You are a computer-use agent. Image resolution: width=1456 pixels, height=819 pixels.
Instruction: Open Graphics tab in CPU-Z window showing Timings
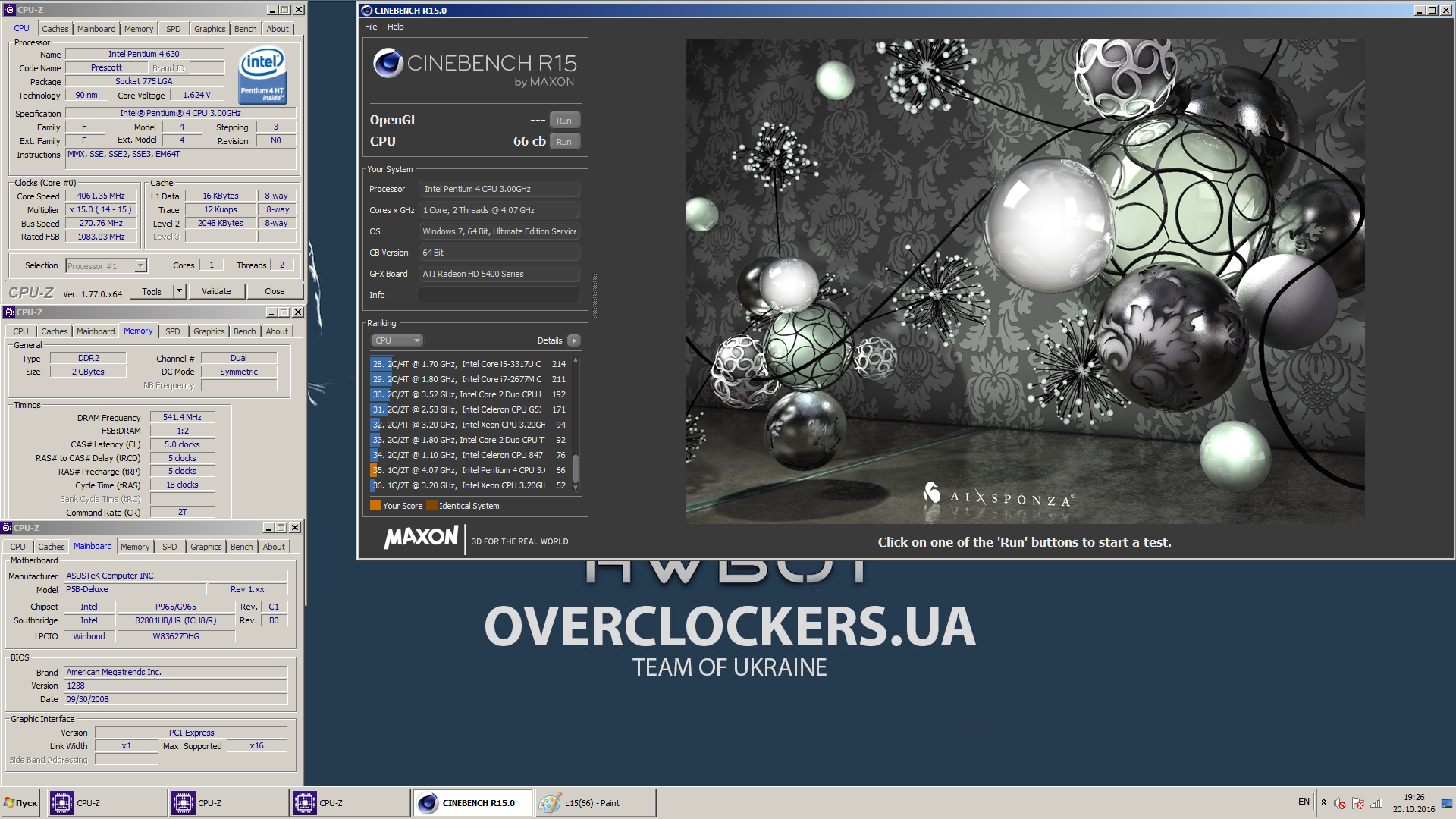click(x=209, y=331)
